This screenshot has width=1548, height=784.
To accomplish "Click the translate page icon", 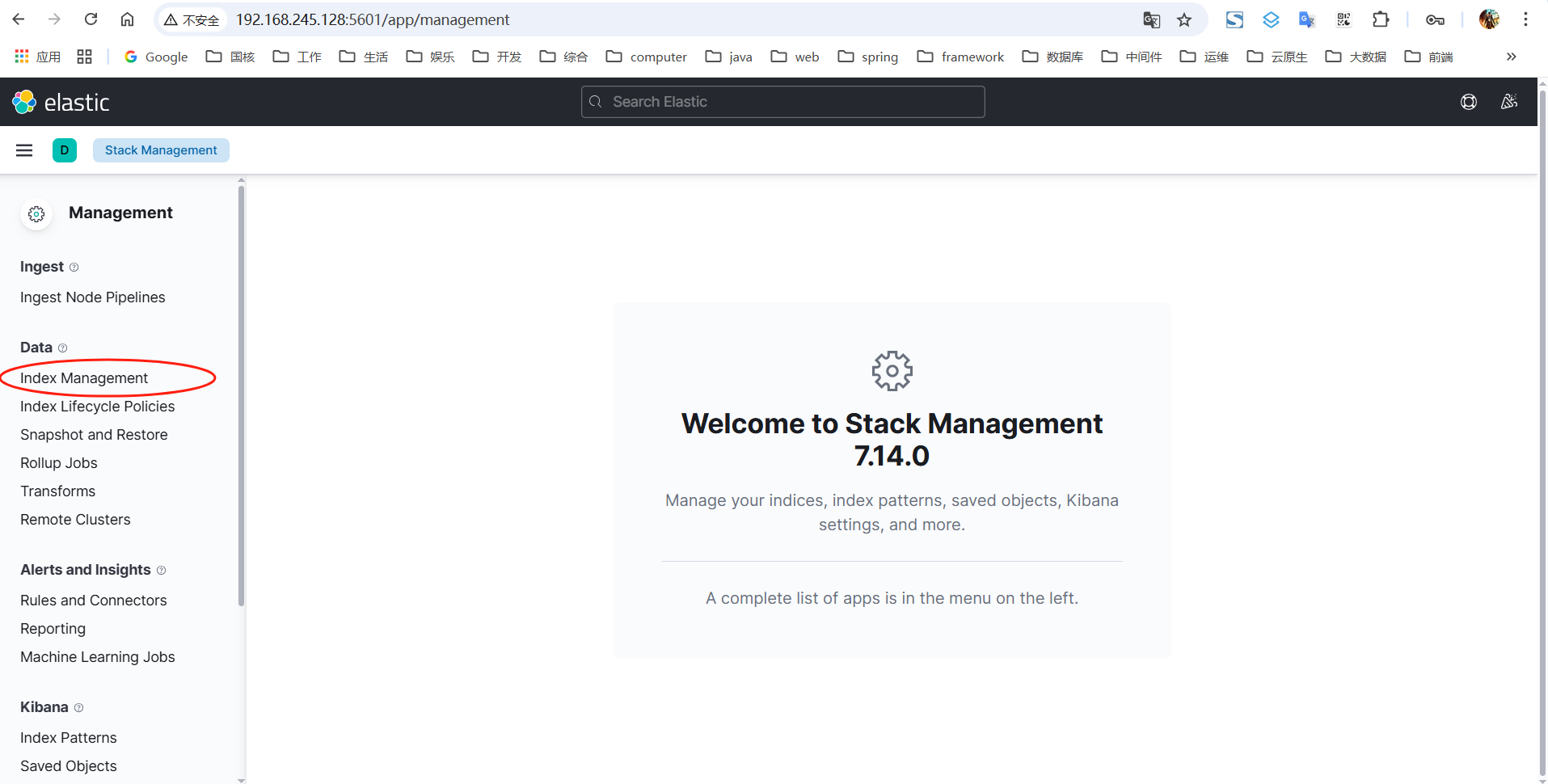I will point(1152,20).
